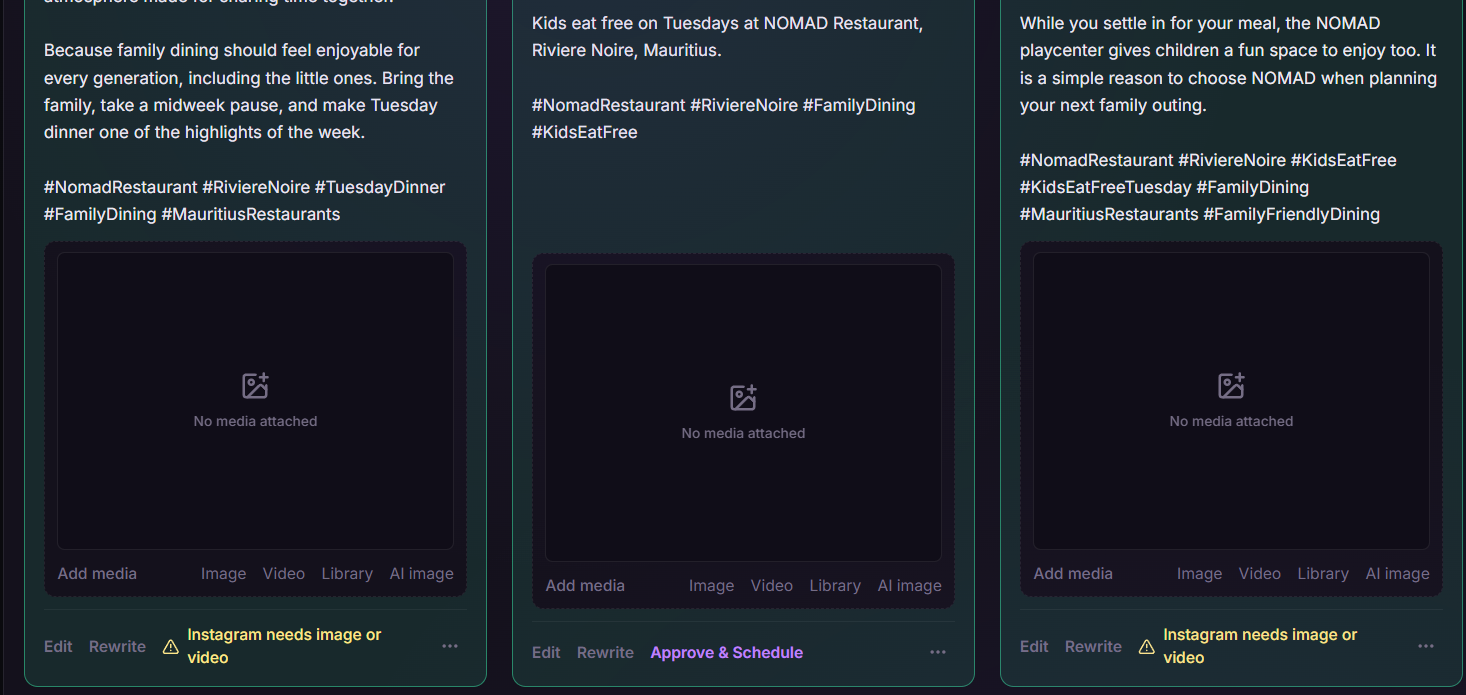Click the warning triangle icon on the right card

pos(1146,647)
